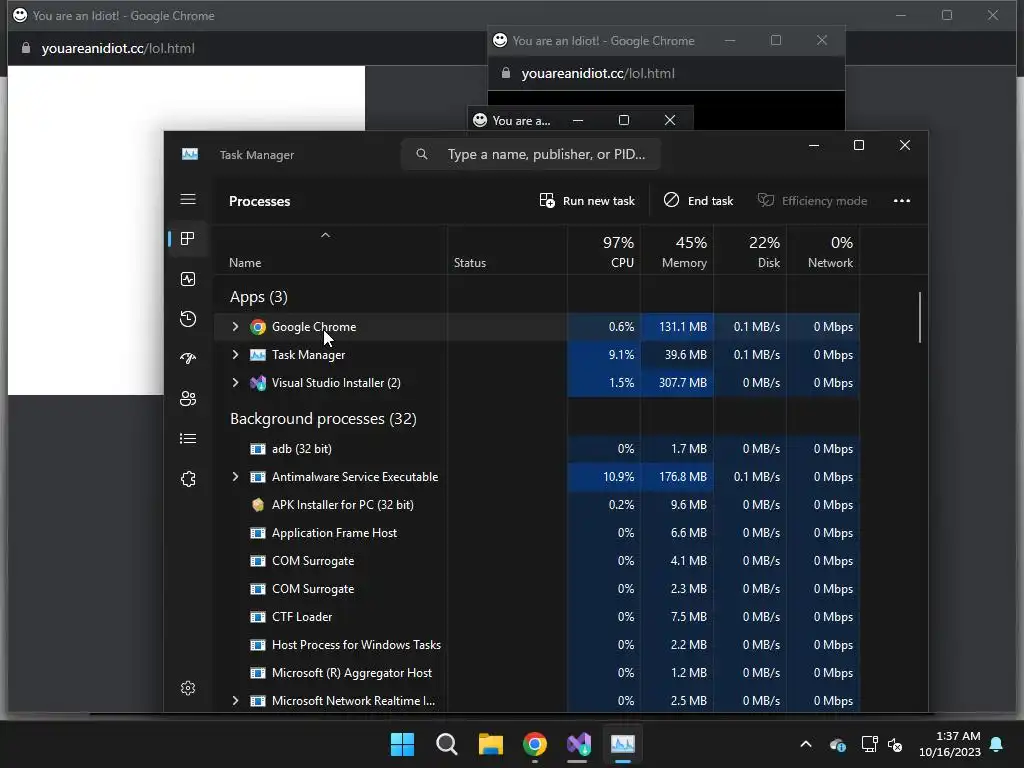1024x768 pixels.
Task: Open File Explorer from taskbar
Action: 490,744
